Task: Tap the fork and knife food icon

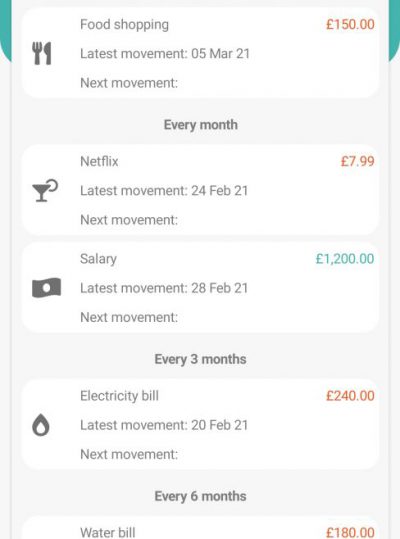Action: coord(42,54)
